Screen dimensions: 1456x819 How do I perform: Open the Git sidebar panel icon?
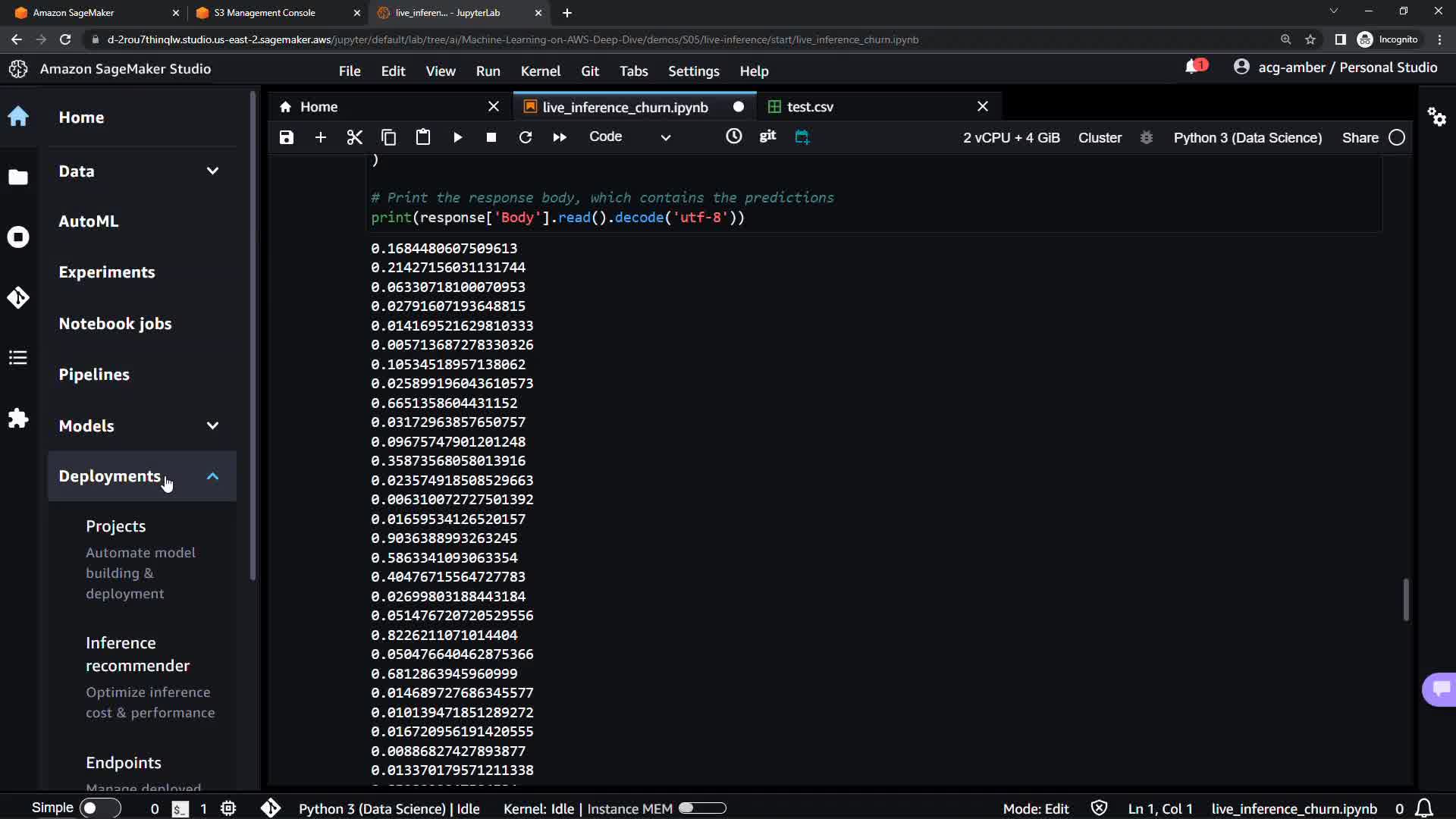click(18, 297)
